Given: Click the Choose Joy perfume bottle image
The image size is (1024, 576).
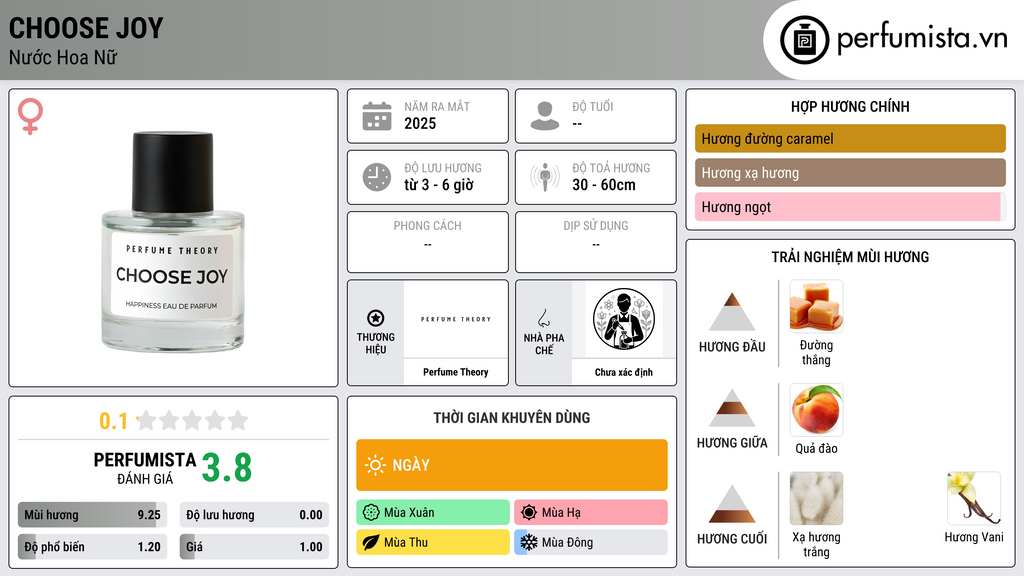Looking at the screenshot, I should coord(173,242).
